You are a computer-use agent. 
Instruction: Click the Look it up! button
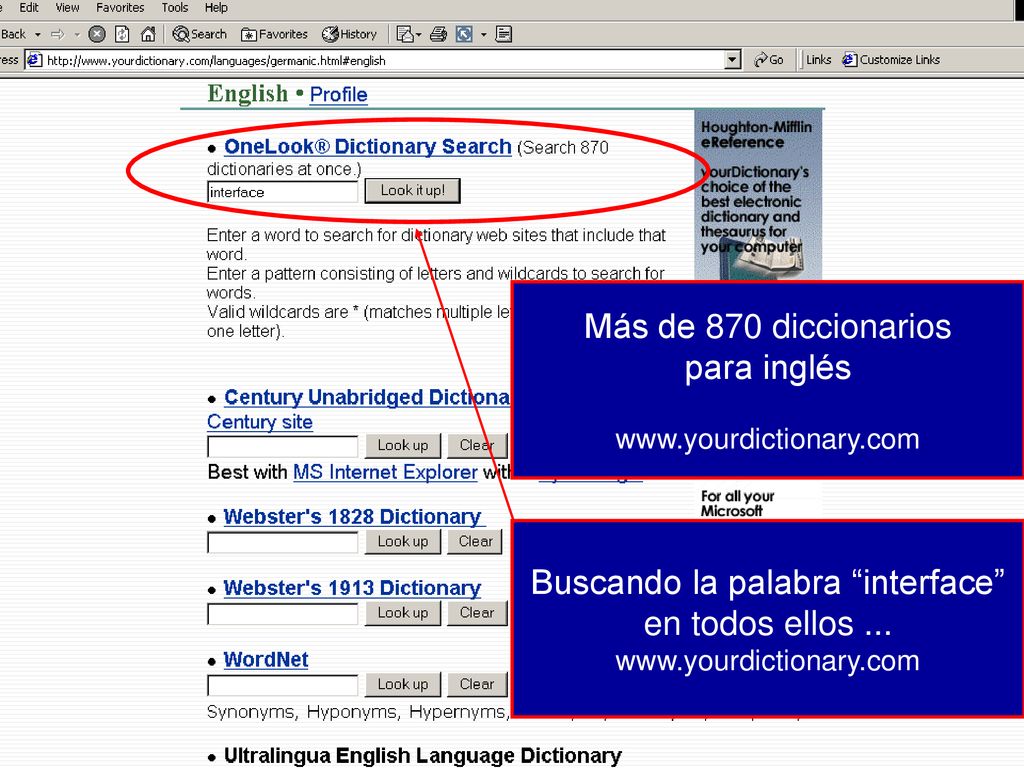click(413, 191)
